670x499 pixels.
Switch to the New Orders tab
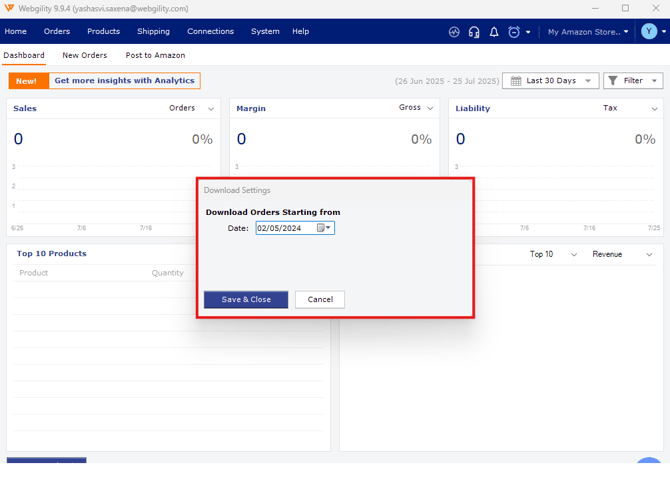click(x=85, y=55)
